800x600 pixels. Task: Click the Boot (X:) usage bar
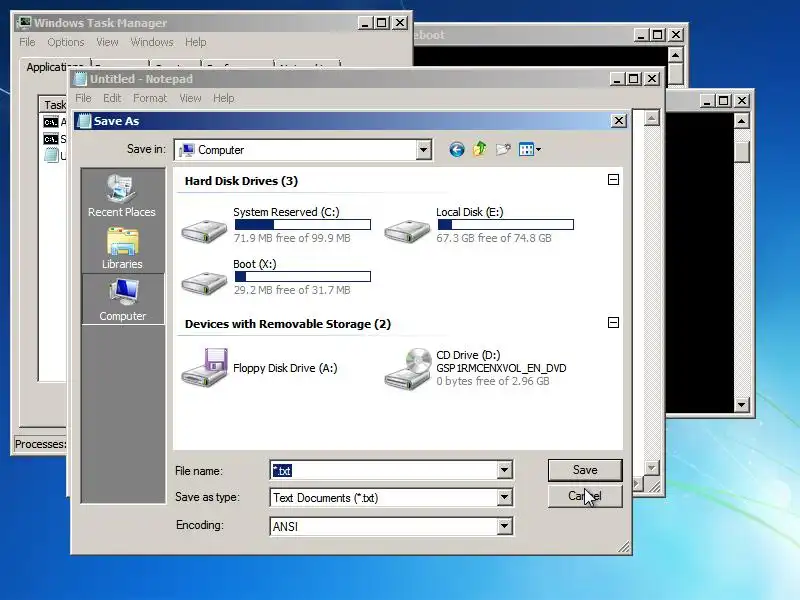[303, 277]
